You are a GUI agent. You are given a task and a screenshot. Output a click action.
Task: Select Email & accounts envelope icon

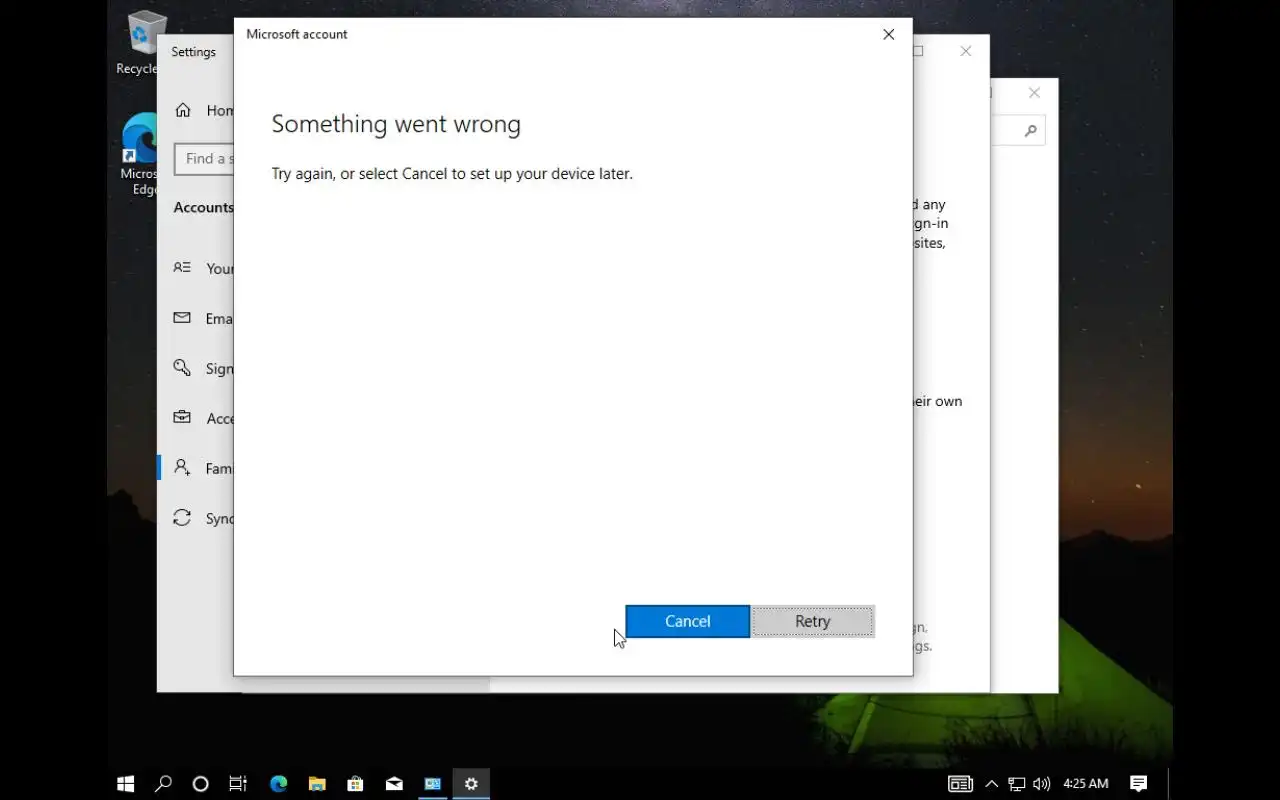tap(182, 318)
